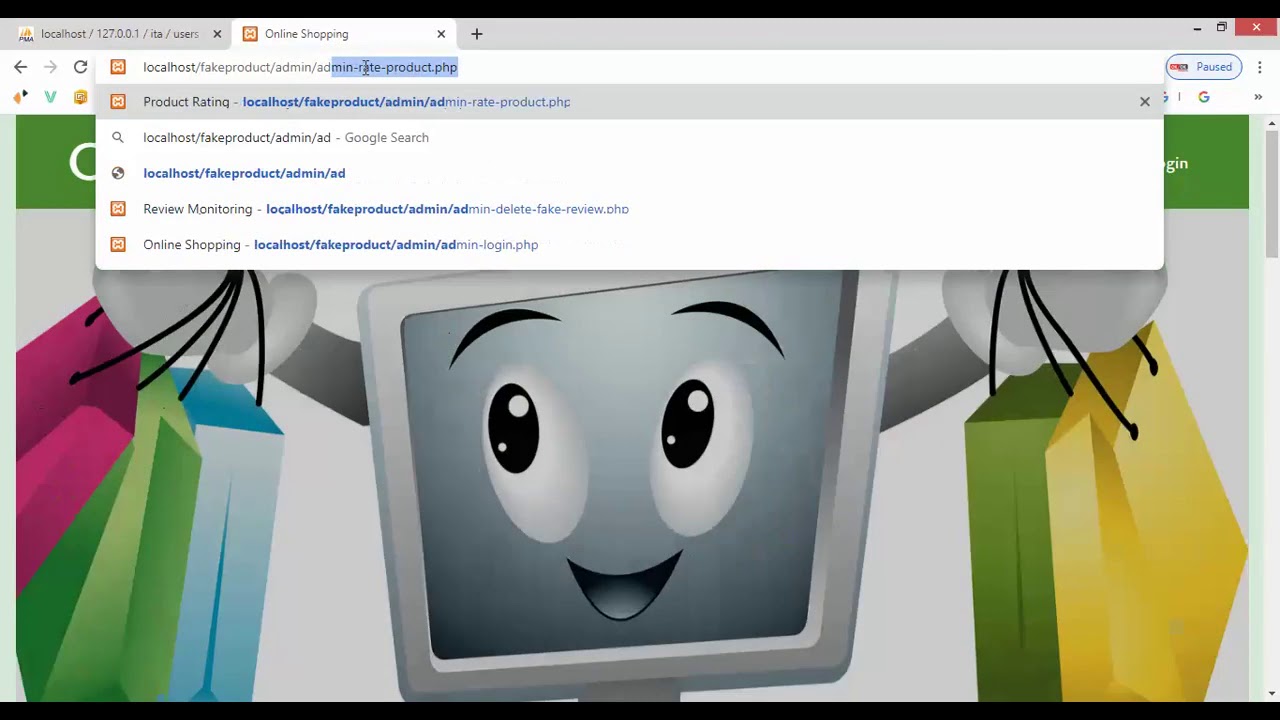
Task: Open the orange flame bookmark icon
Action: tap(20, 97)
